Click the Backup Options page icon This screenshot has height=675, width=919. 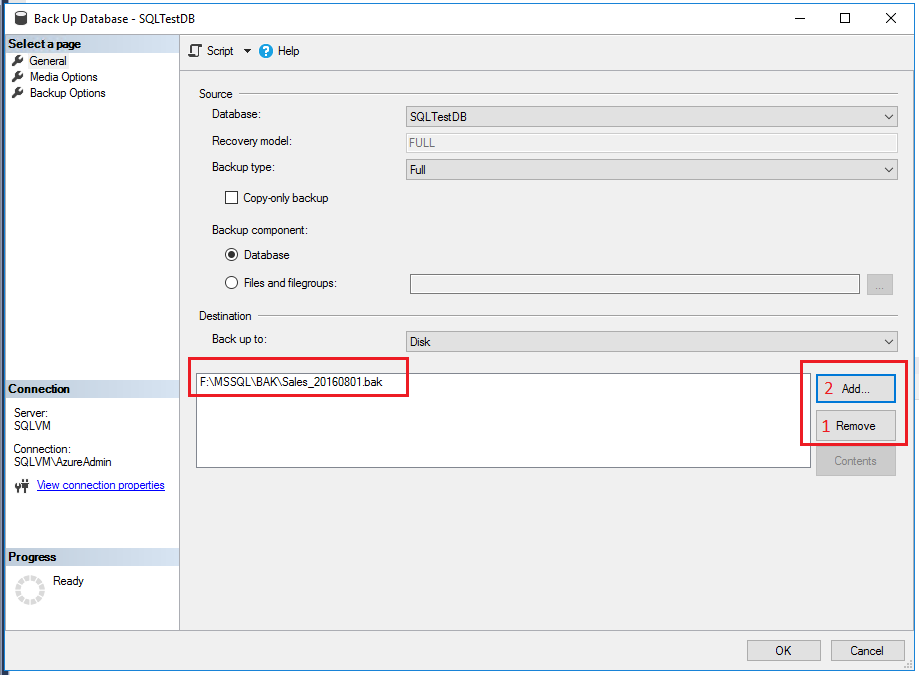[17, 92]
